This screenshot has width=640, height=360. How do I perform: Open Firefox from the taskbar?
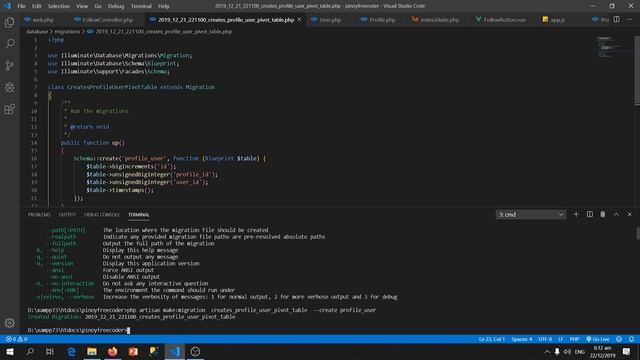[x=113, y=351]
